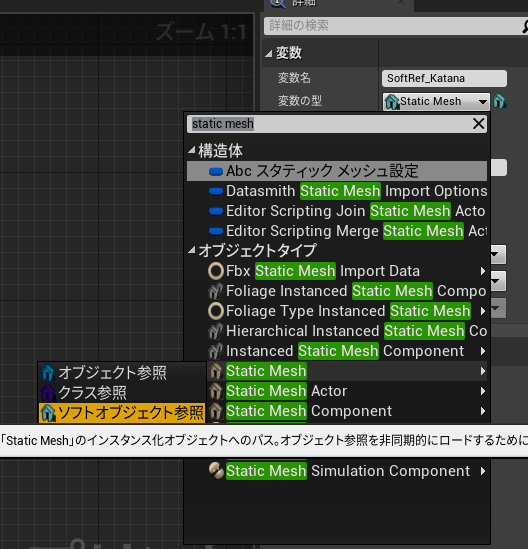The width and height of the screenshot is (528, 549).
Task: Collapse the 構造体 category
Action: [x=192, y=151]
